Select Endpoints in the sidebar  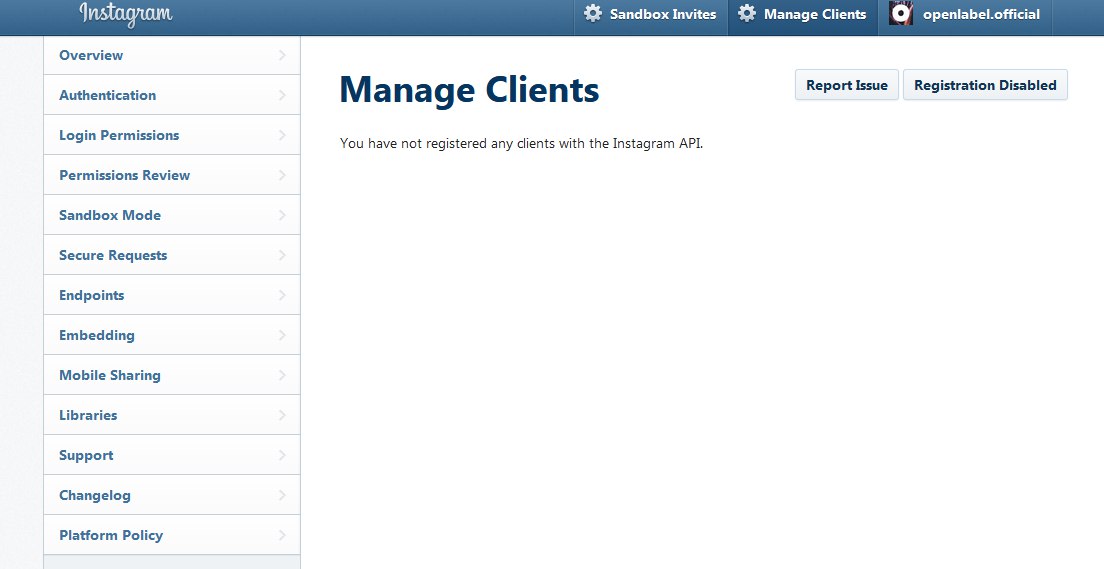click(x=172, y=295)
